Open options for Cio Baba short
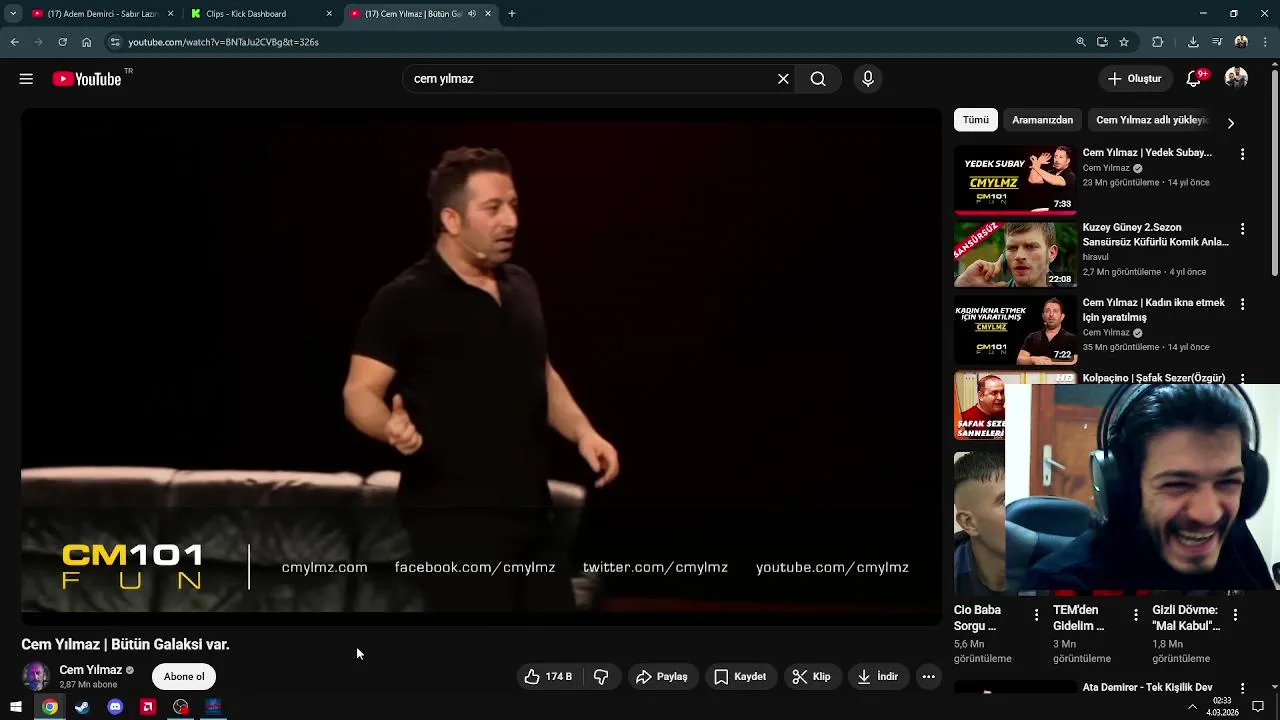 (1036, 615)
